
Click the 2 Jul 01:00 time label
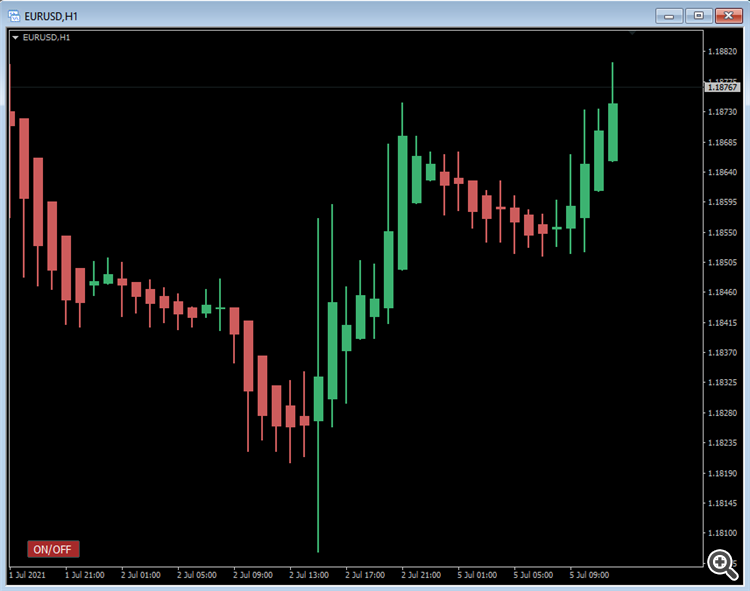[141, 575]
